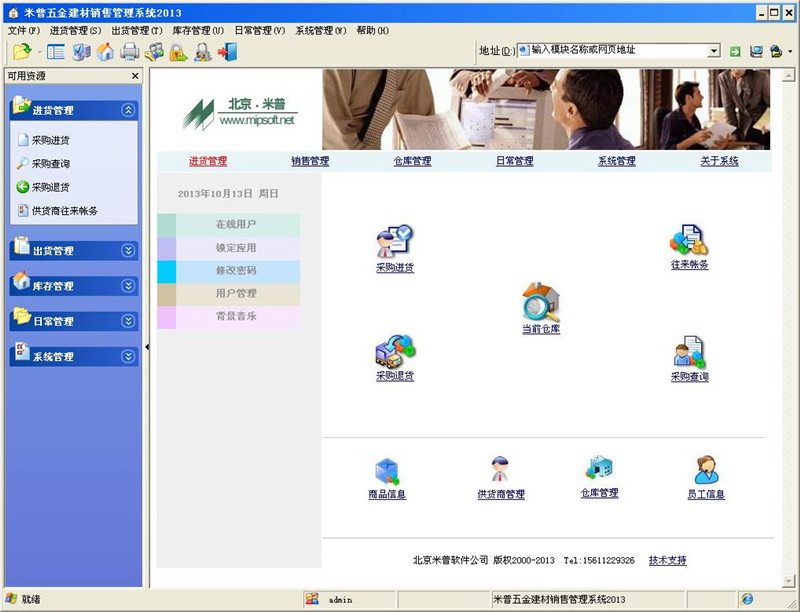Expand the 出货管理 sidebar group chevron
Image resolution: width=800 pixels, height=612 pixels.
point(128,250)
